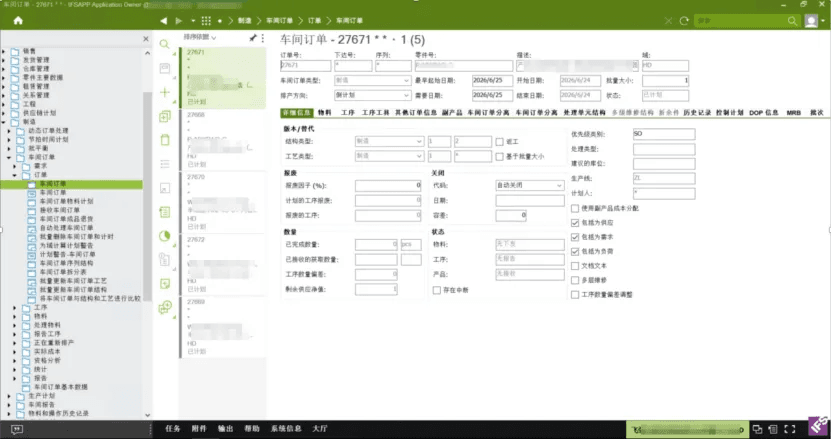This screenshot has width=831, height=439.
Task: Click the Delete (trash) icon in vertical toolbar
Action: pos(165,140)
